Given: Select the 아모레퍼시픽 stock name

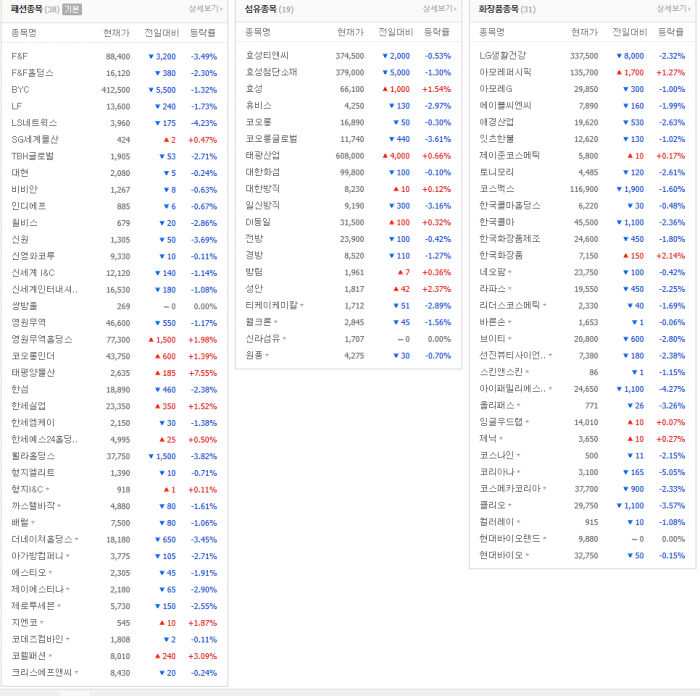Looking at the screenshot, I should 505,72.
